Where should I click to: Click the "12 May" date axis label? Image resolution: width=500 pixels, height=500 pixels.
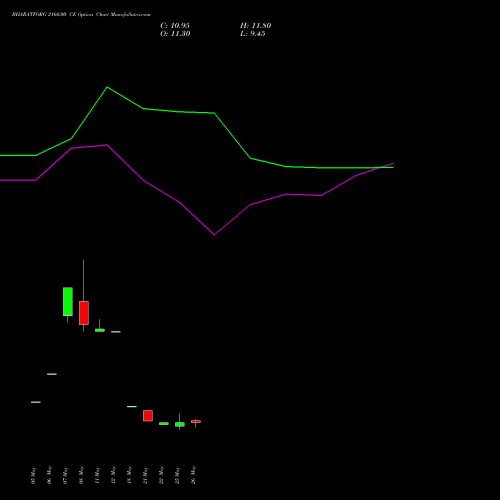pos(113,475)
